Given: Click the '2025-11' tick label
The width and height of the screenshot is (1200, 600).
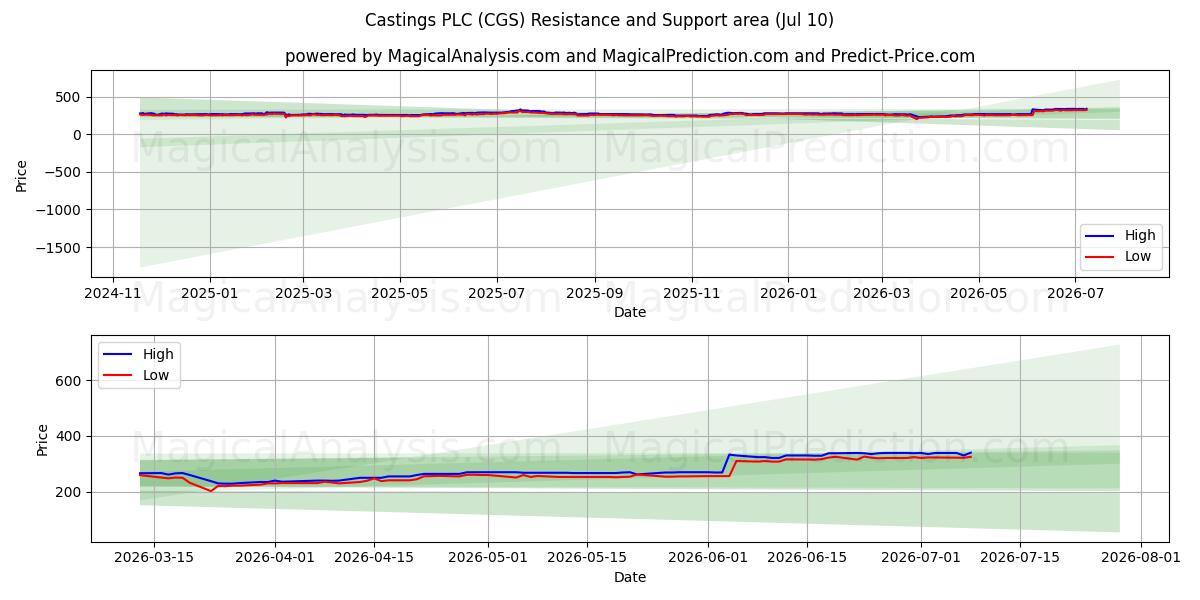Looking at the screenshot, I should (692, 293).
